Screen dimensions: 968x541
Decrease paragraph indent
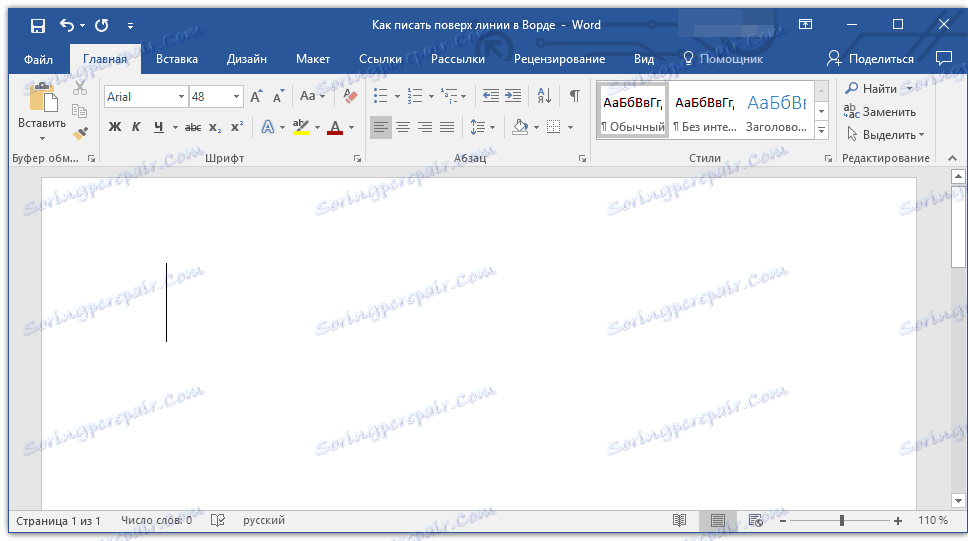(491, 96)
